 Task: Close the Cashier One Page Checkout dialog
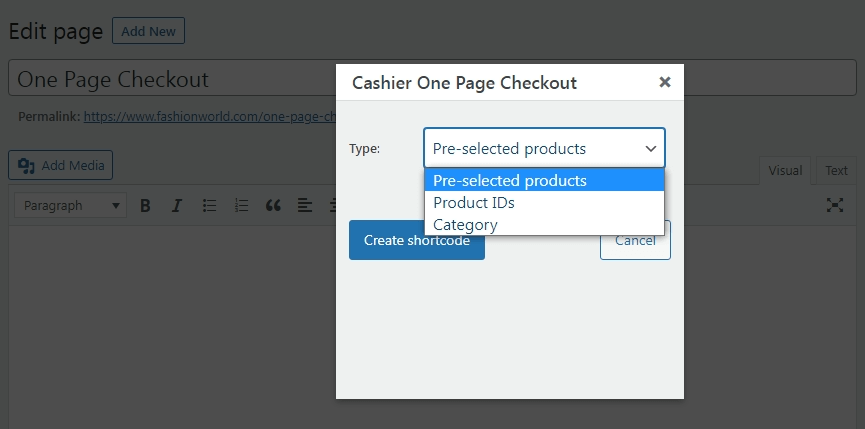point(665,82)
